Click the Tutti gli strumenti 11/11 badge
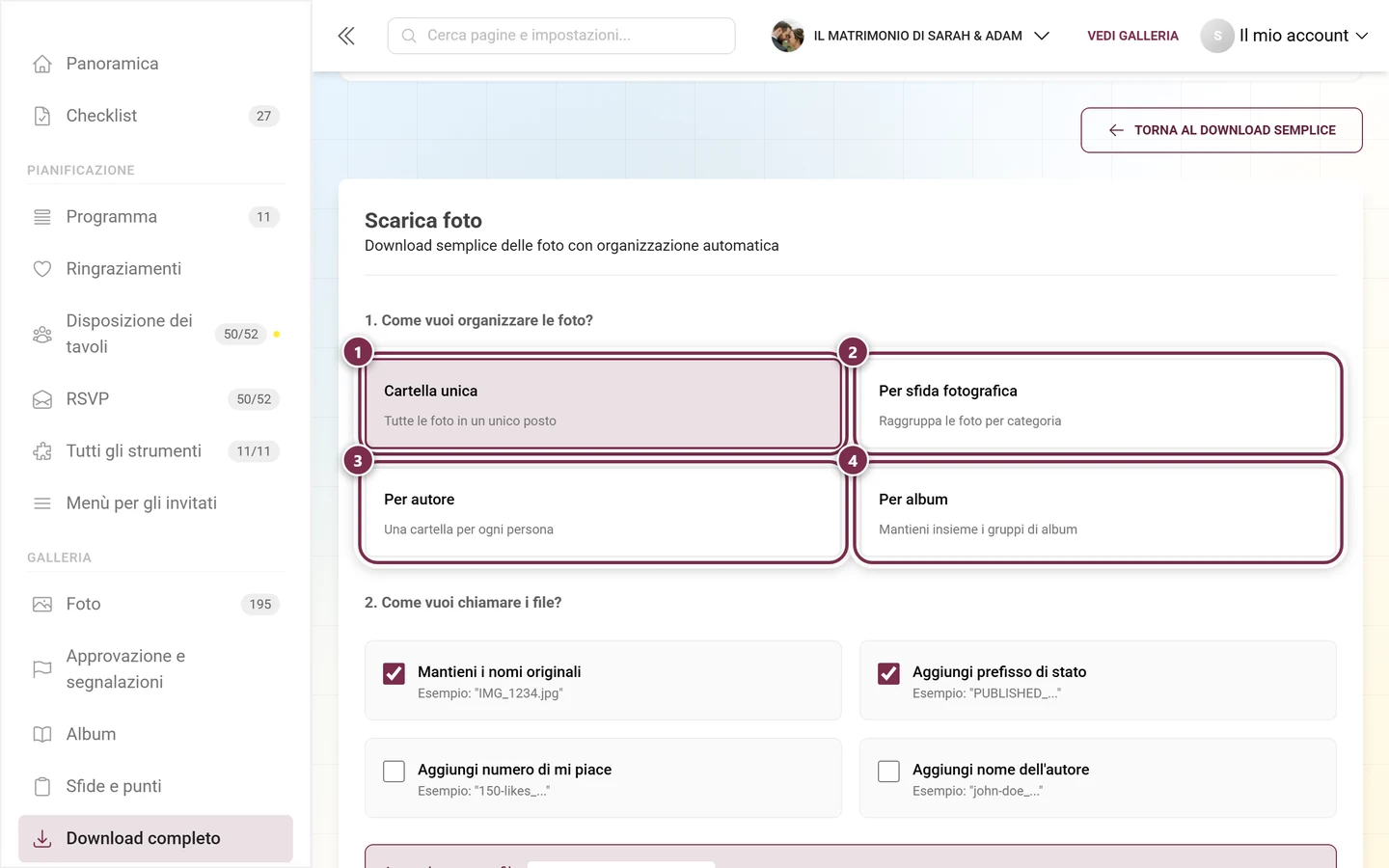Screen dimensions: 1389x868 click(x=254, y=451)
